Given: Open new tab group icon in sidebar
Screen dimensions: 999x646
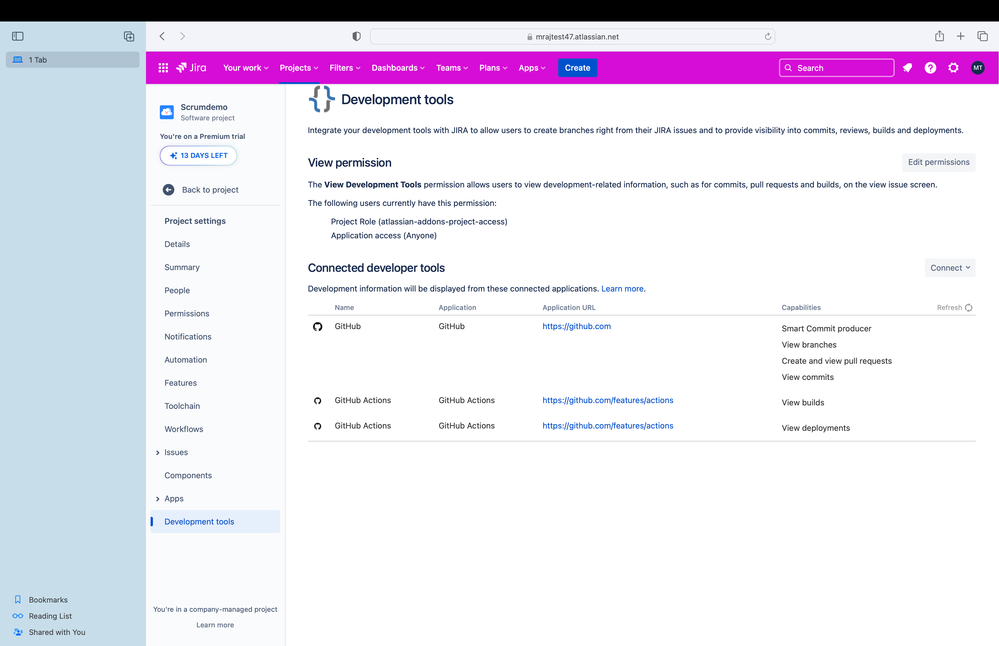Looking at the screenshot, I should click(129, 36).
